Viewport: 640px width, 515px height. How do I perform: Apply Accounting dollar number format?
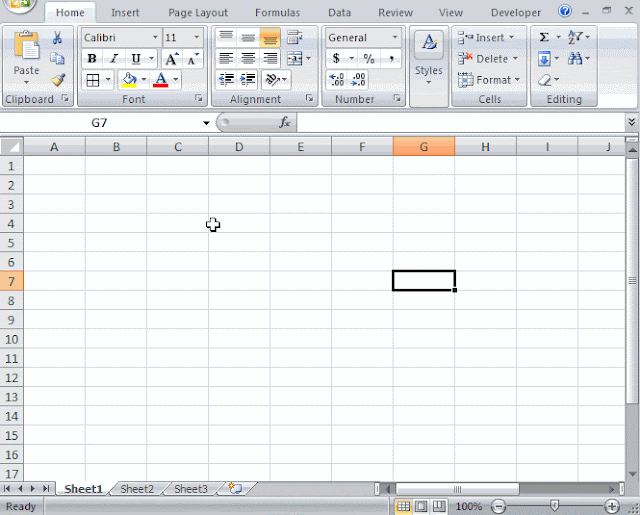[x=336, y=59]
